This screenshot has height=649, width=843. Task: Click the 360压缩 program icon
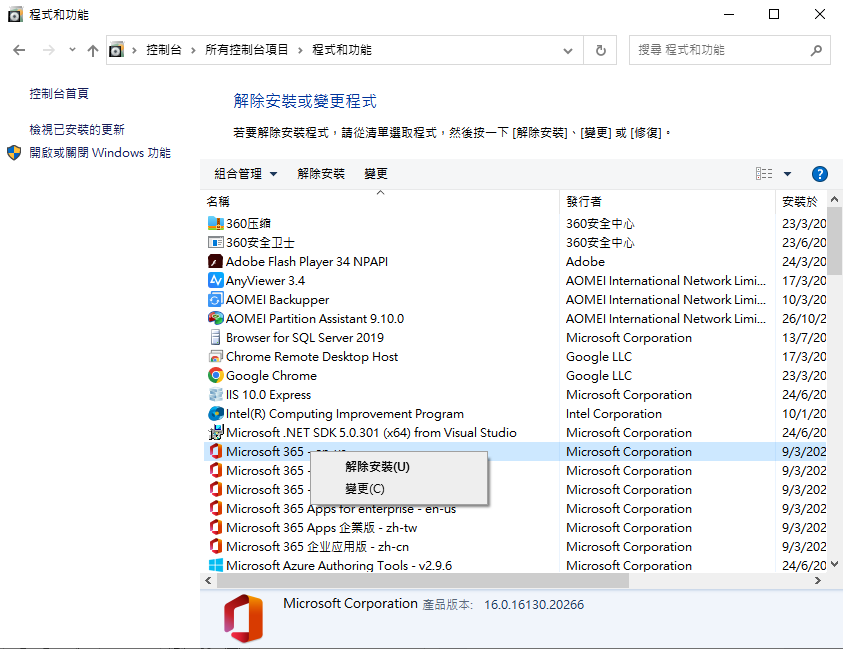(x=216, y=223)
